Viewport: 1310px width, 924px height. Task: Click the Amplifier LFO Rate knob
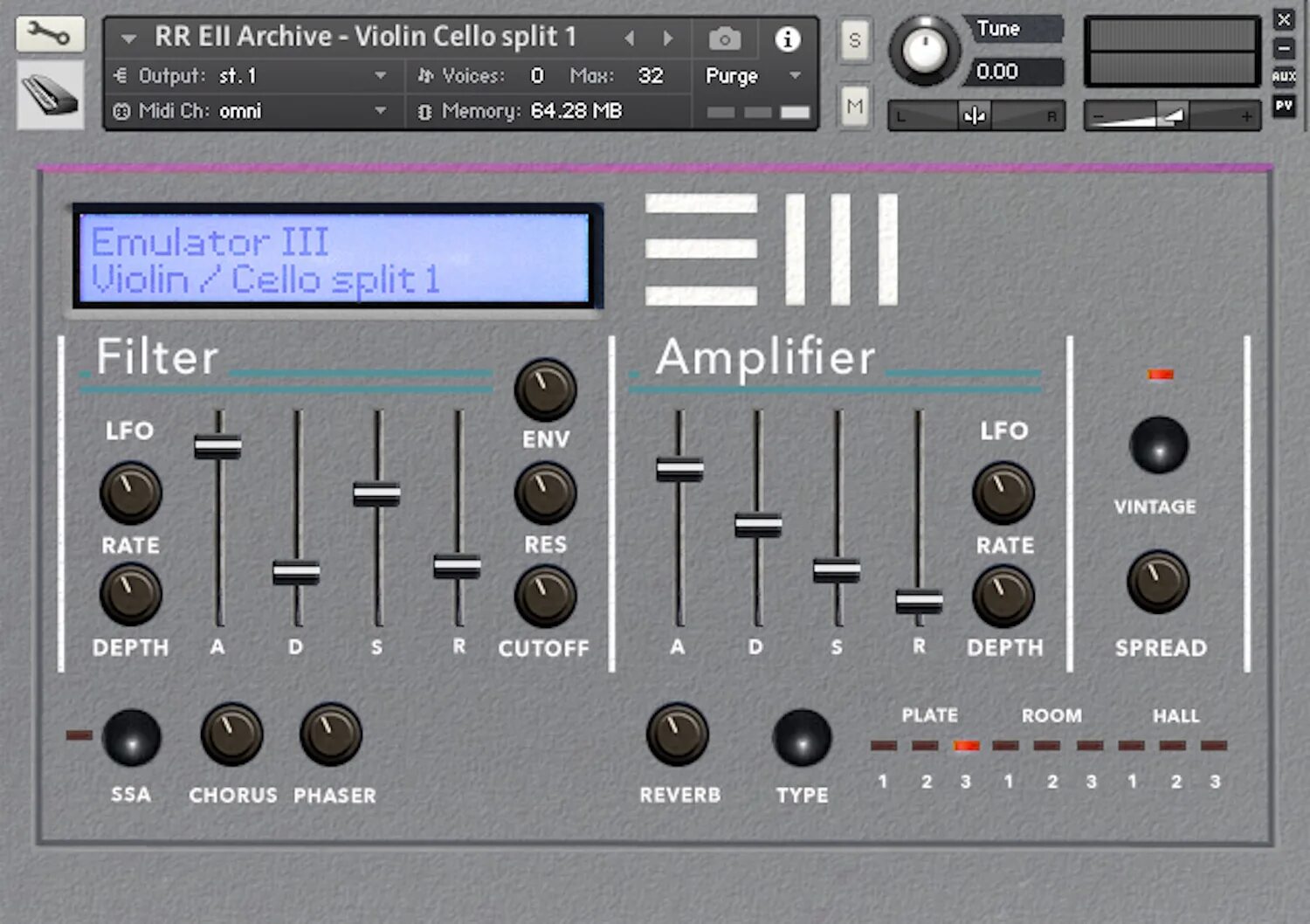[1003, 493]
